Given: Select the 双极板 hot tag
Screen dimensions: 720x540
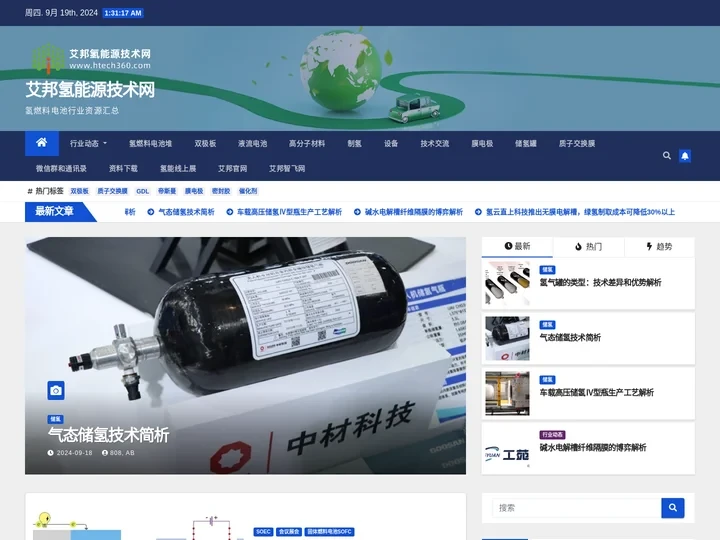Looking at the screenshot, I should [x=79, y=191].
